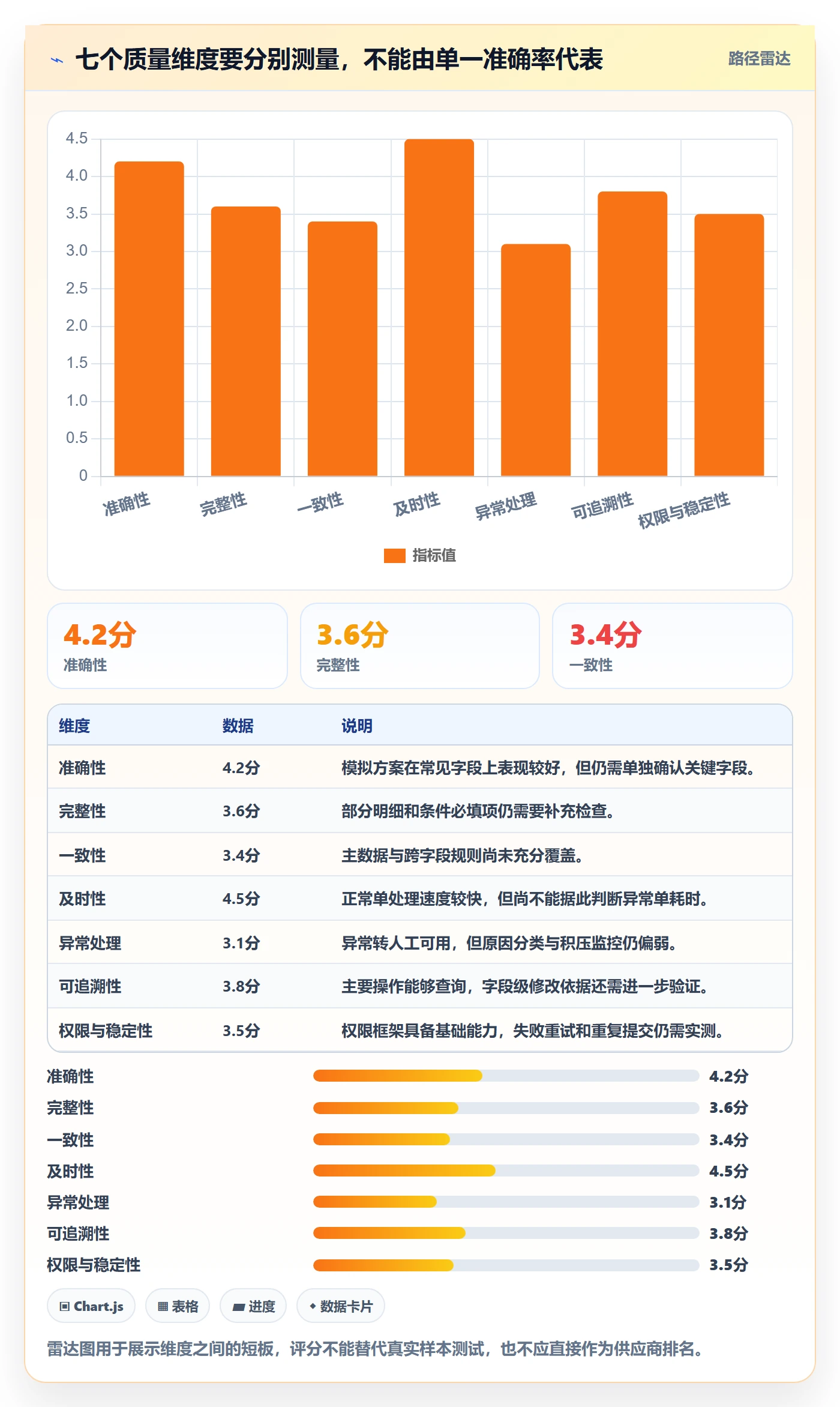
Task: Select the Chart.js tag chip
Action: (91, 1306)
